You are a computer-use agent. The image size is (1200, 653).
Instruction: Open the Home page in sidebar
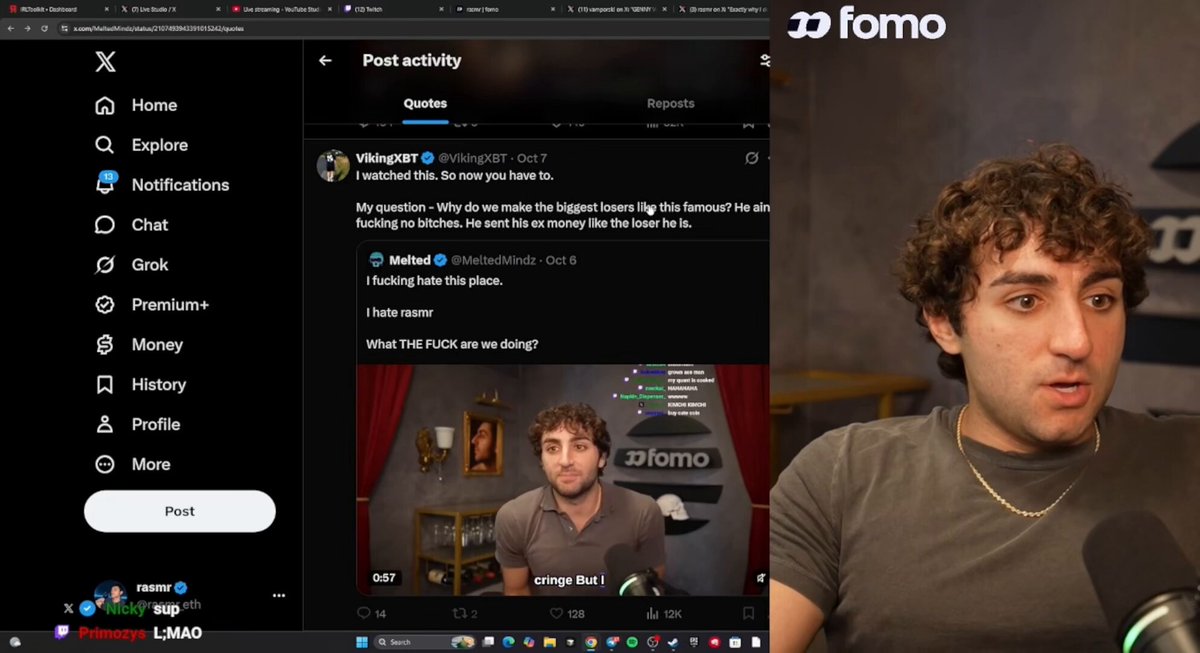(136, 105)
